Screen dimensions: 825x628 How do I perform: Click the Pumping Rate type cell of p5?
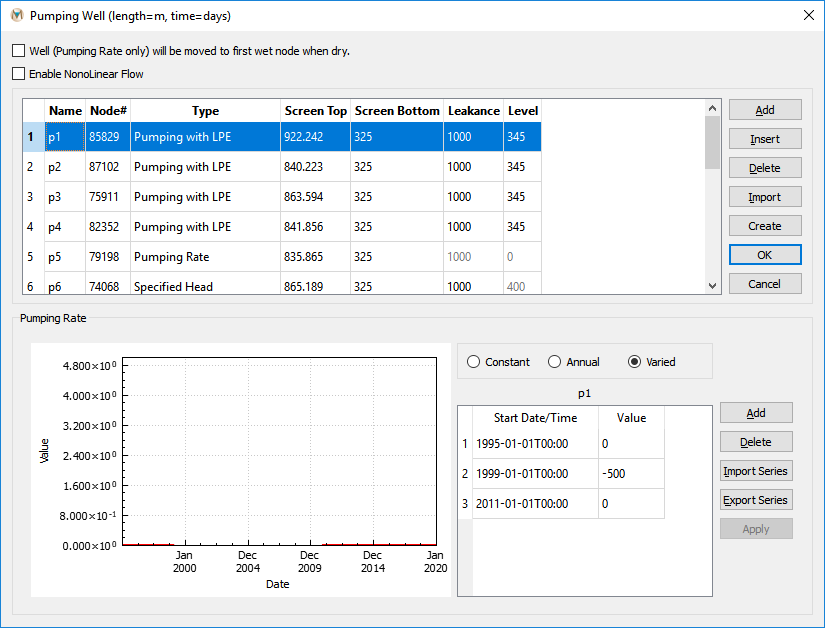(205, 257)
